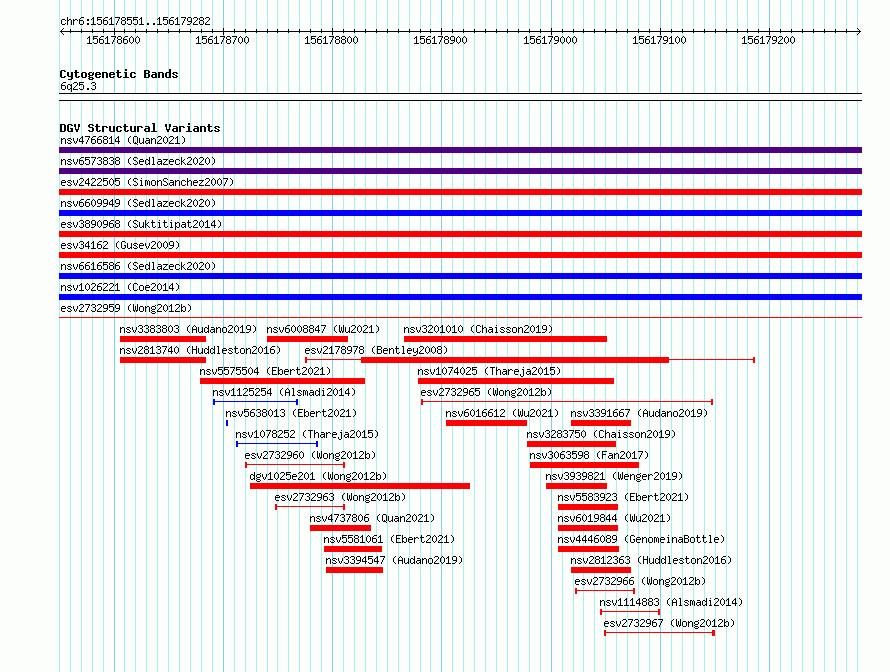The width and height of the screenshot is (890, 672).
Task: Click nsv3394547 (Audano2019) label
Action: pyautogui.click(x=394, y=560)
